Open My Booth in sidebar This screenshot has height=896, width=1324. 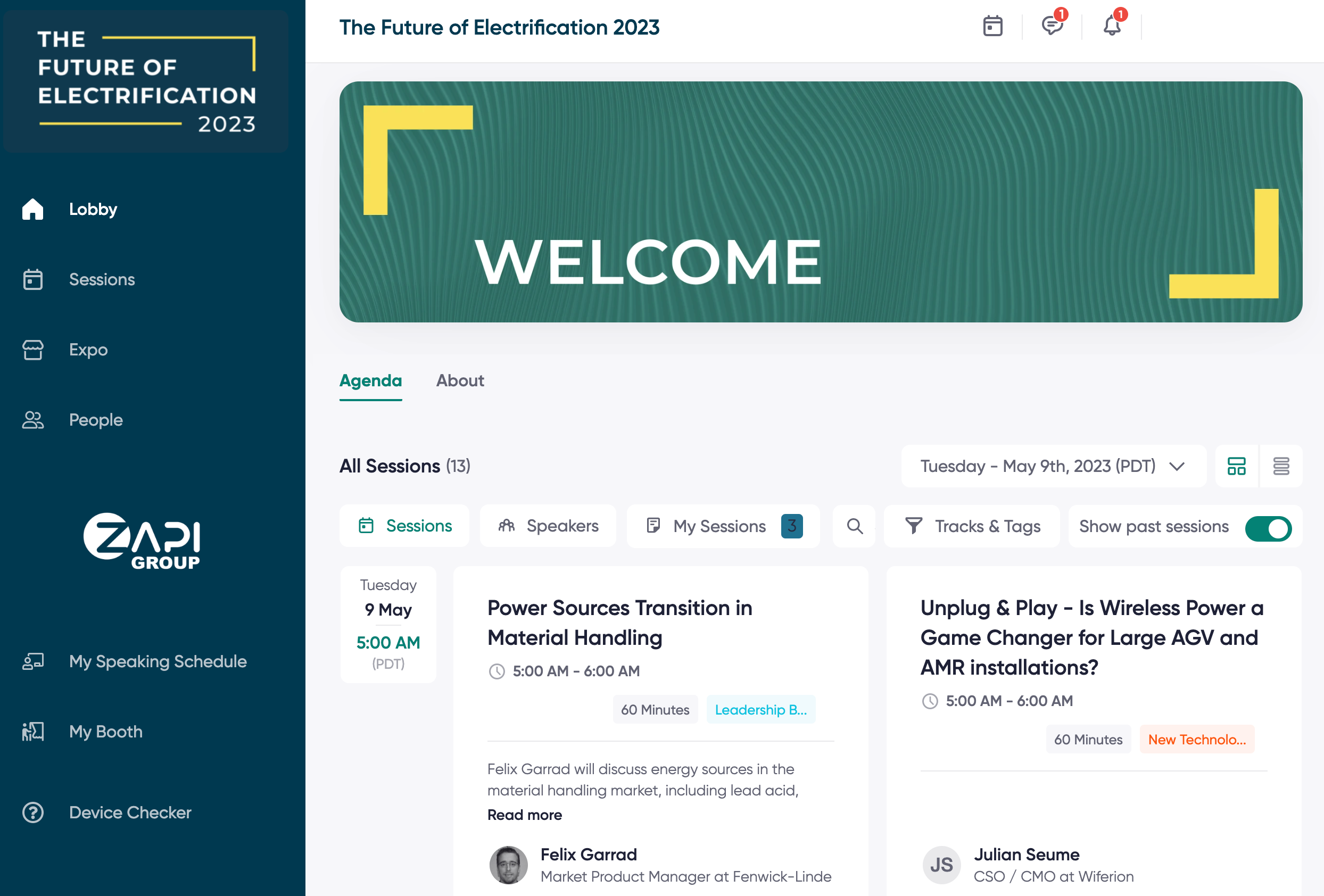coord(105,732)
